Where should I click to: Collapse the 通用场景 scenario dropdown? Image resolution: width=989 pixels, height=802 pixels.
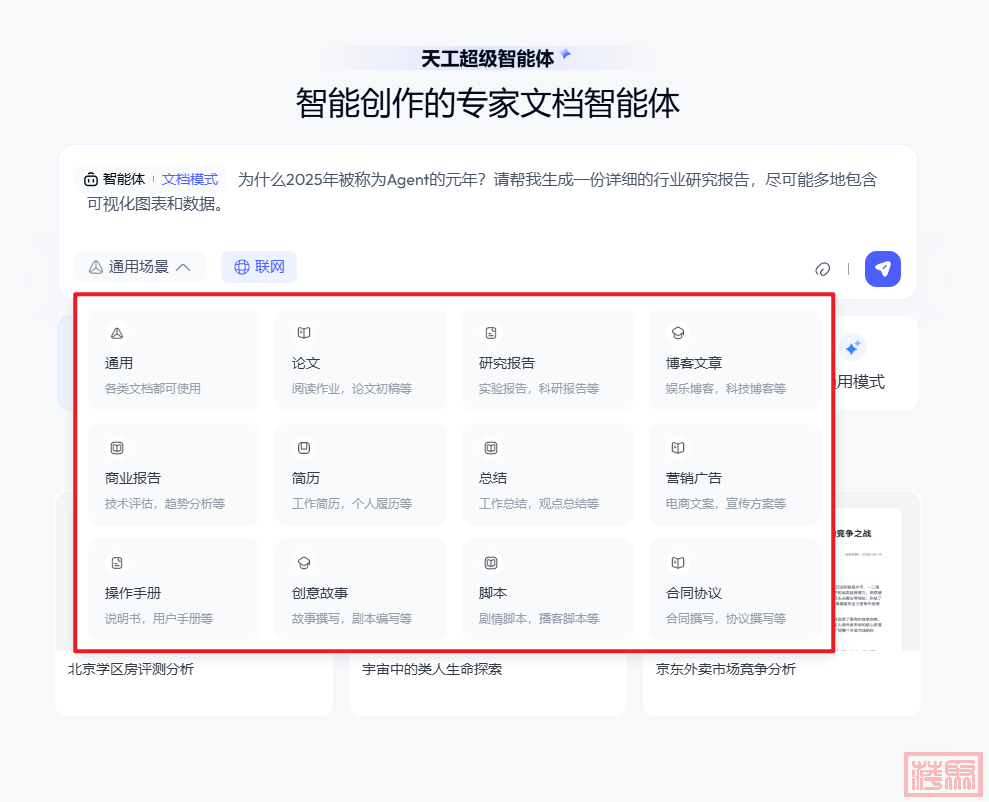point(139,267)
